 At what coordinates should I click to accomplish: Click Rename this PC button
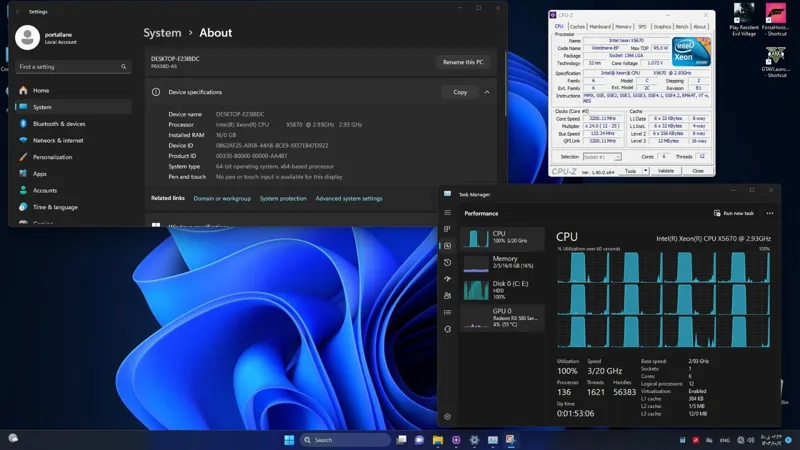463,62
